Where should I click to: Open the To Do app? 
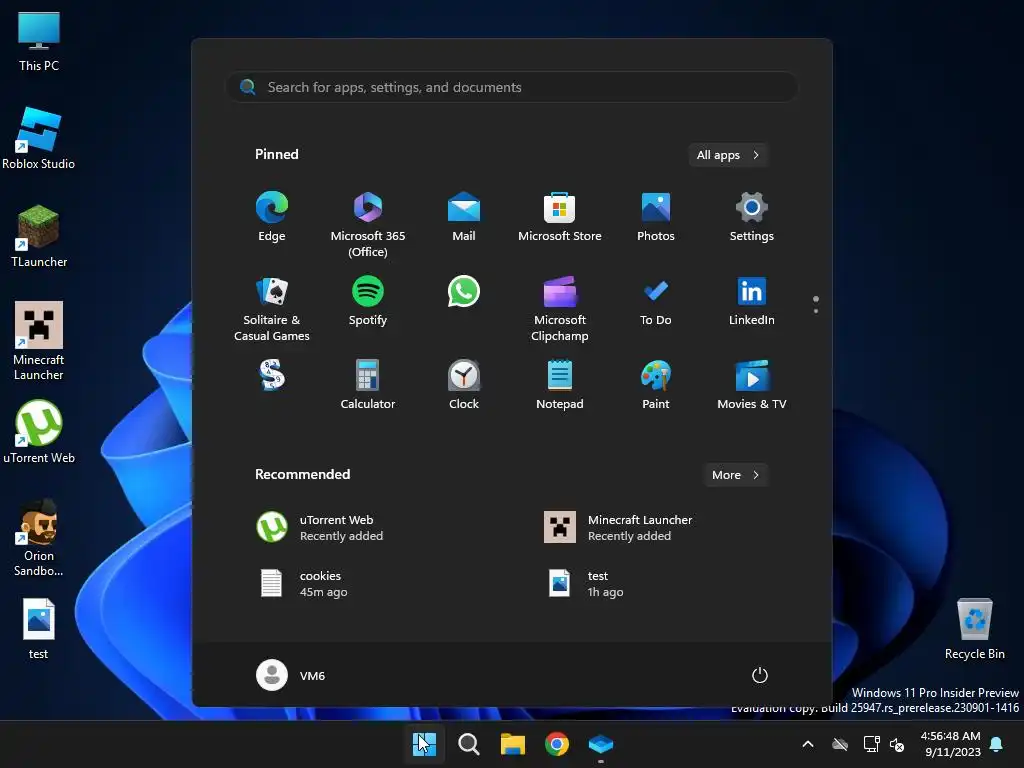656,301
